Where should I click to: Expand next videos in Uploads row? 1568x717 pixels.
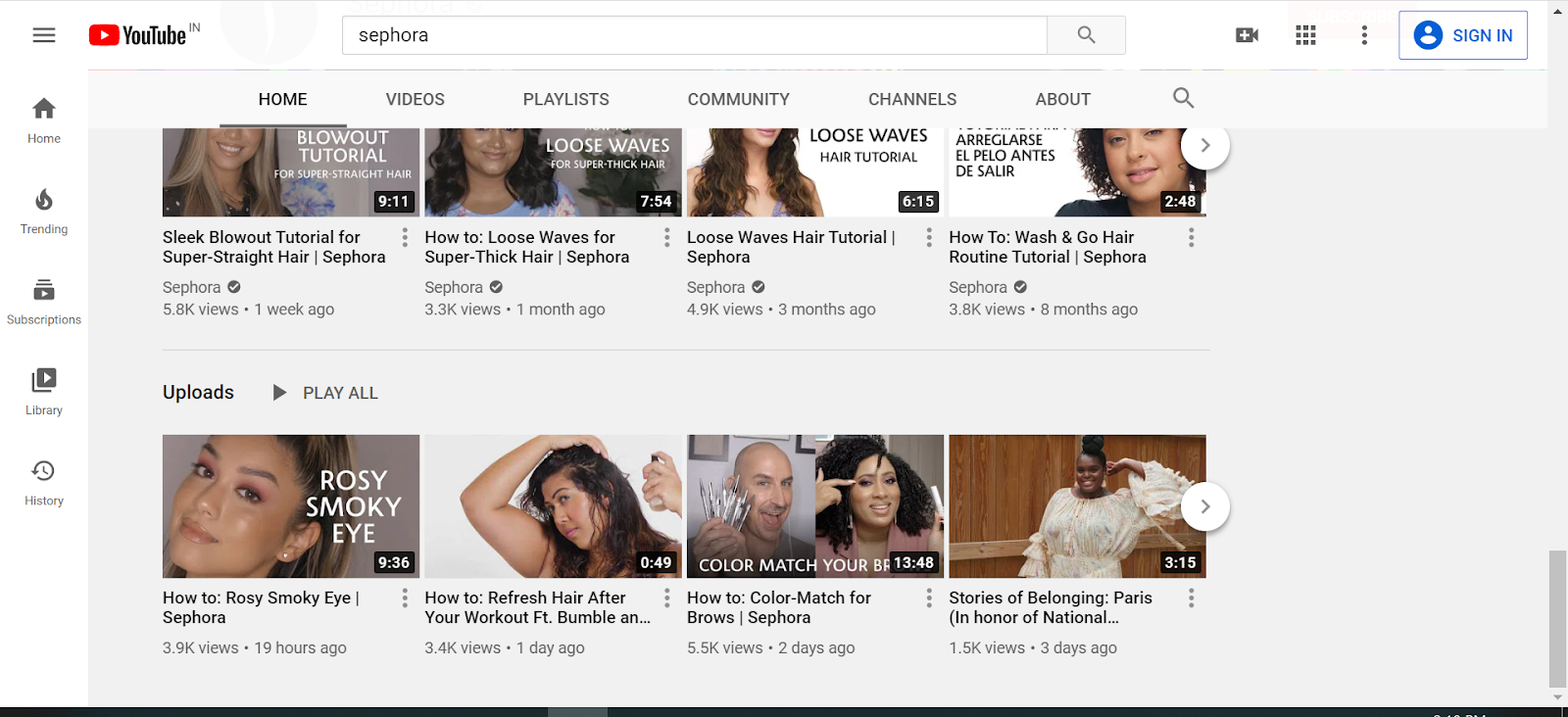(1205, 506)
